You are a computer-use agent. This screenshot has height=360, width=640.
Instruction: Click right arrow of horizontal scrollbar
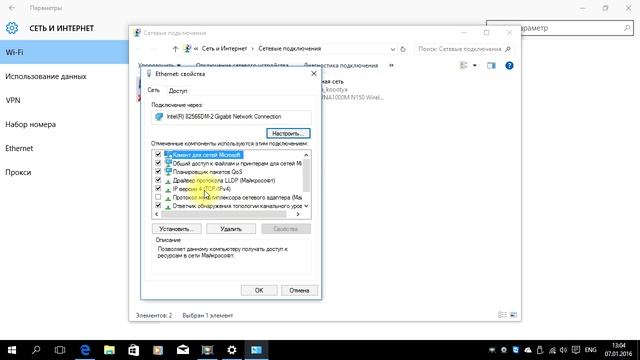298,214
